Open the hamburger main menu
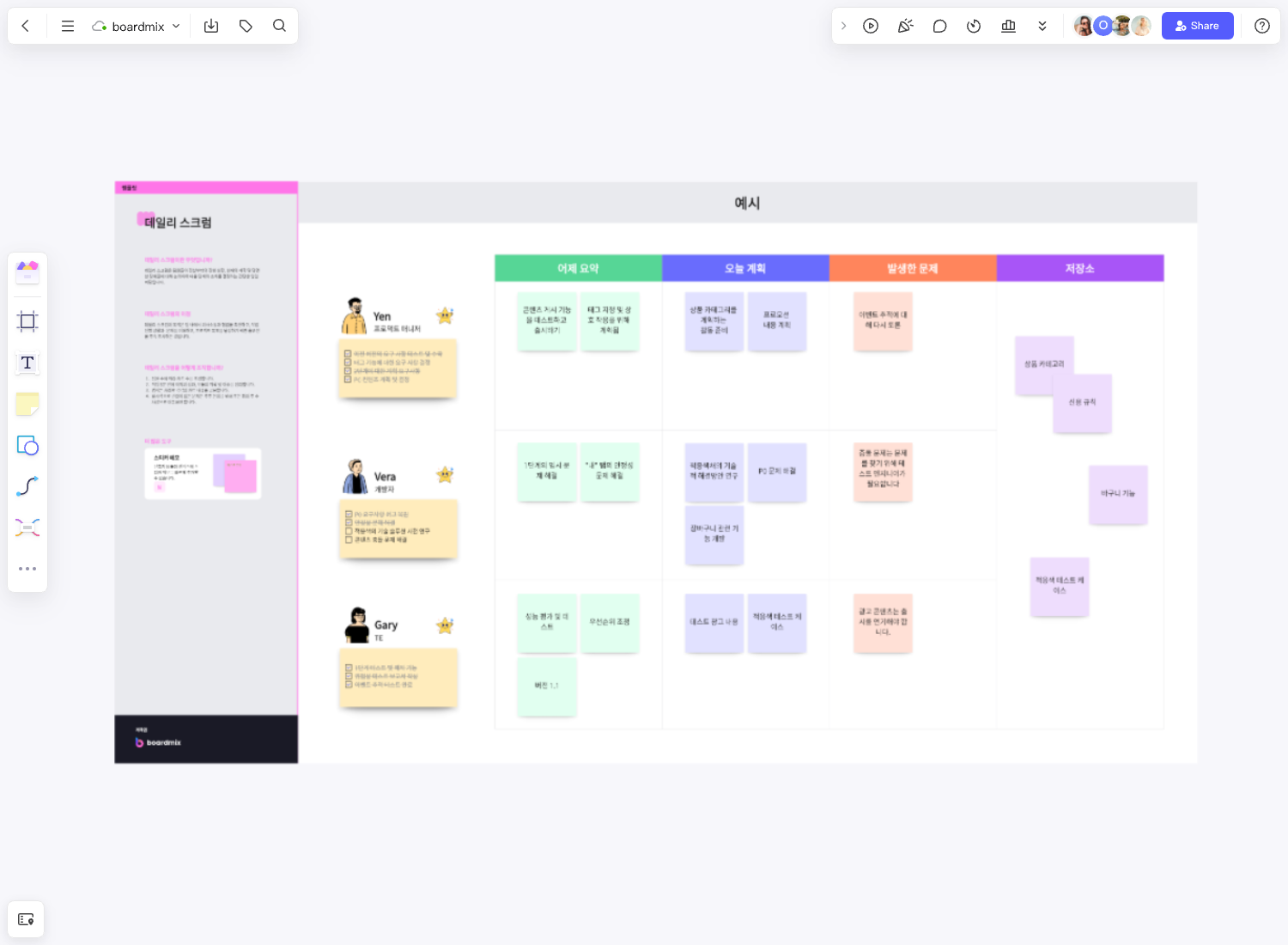This screenshot has width=1288, height=945. coord(68,26)
